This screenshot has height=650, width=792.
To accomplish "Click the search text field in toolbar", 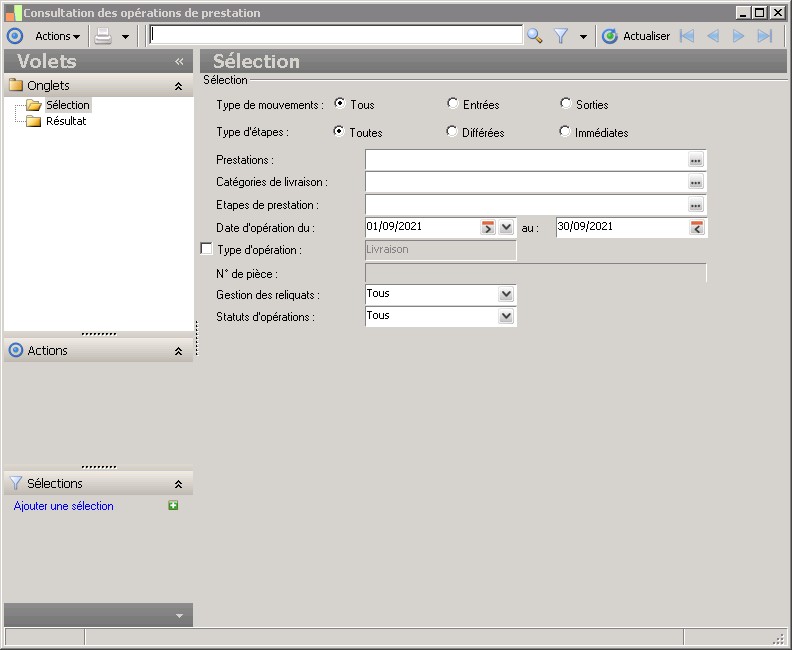I will [335, 36].
